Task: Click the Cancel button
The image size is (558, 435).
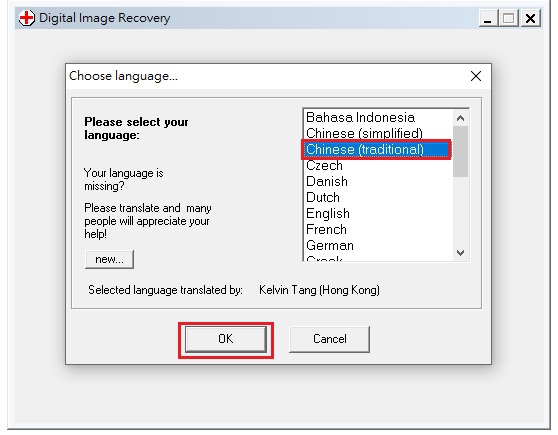Action: click(330, 339)
